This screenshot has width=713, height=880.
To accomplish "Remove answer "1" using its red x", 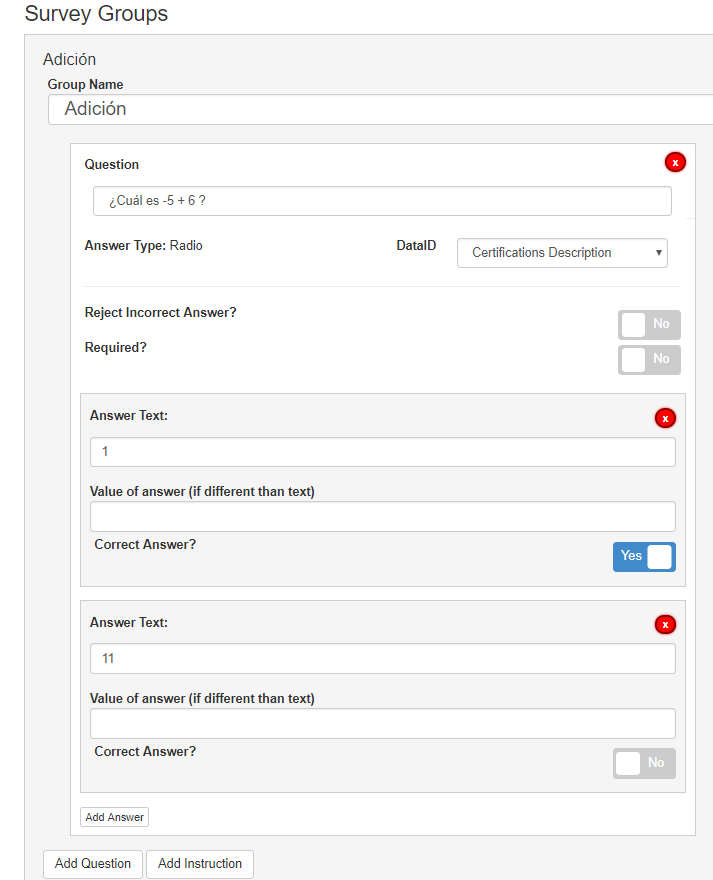I will point(665,418).
